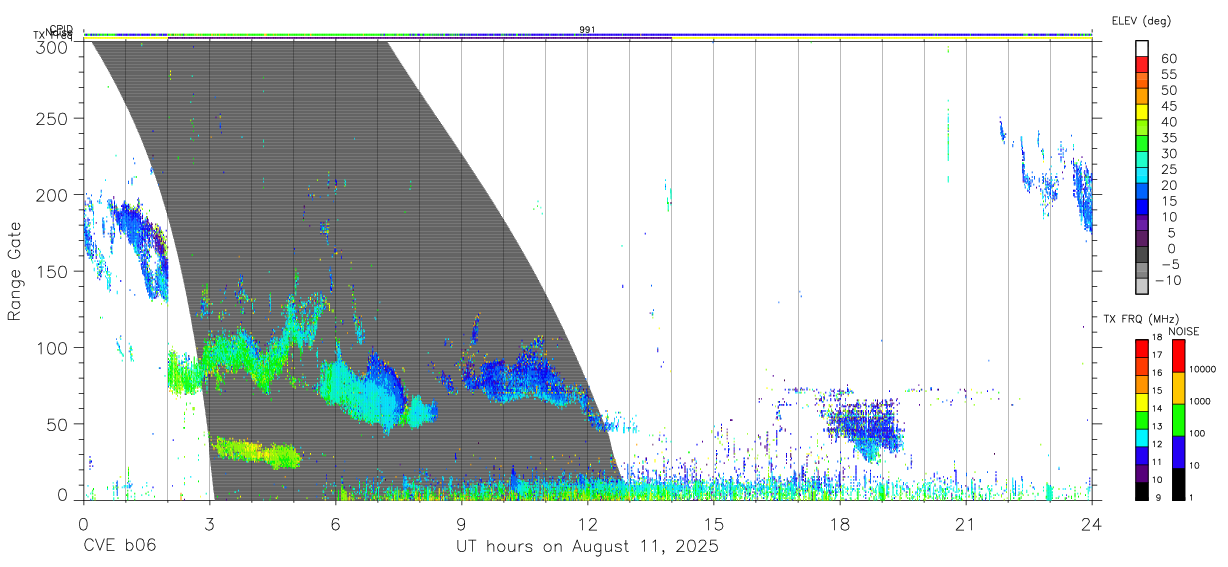The height and width of the screenshot is (567, 1228).
Task: Click the Range Gate tick label '200'
Action: point(52,195)
